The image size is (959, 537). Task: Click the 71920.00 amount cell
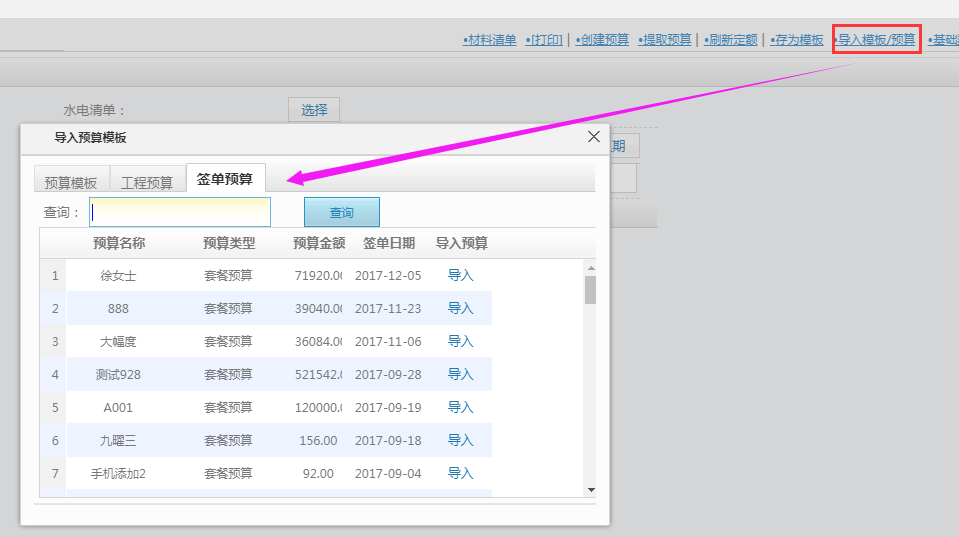point(318,276)
